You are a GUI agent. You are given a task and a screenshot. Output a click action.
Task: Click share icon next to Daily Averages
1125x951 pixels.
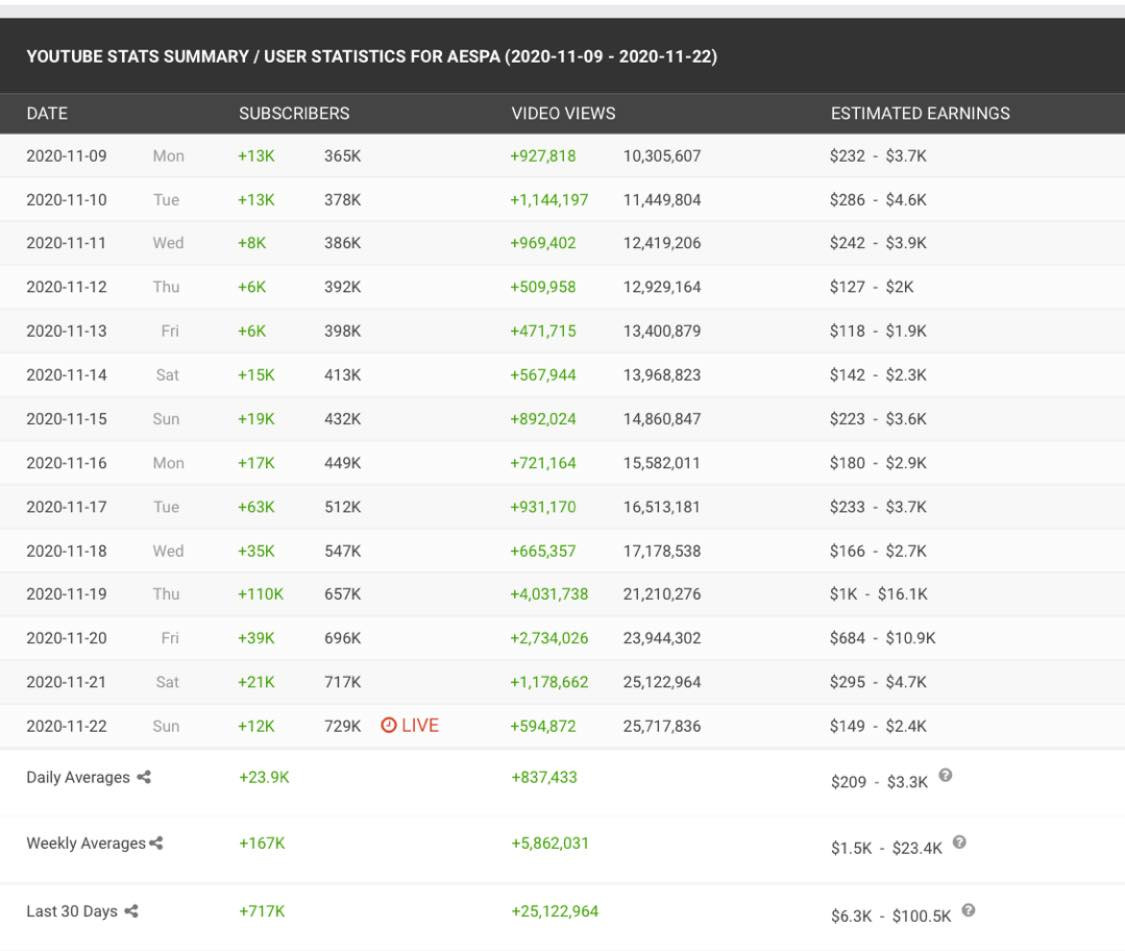pyautogui.click(x=144, y=777)
